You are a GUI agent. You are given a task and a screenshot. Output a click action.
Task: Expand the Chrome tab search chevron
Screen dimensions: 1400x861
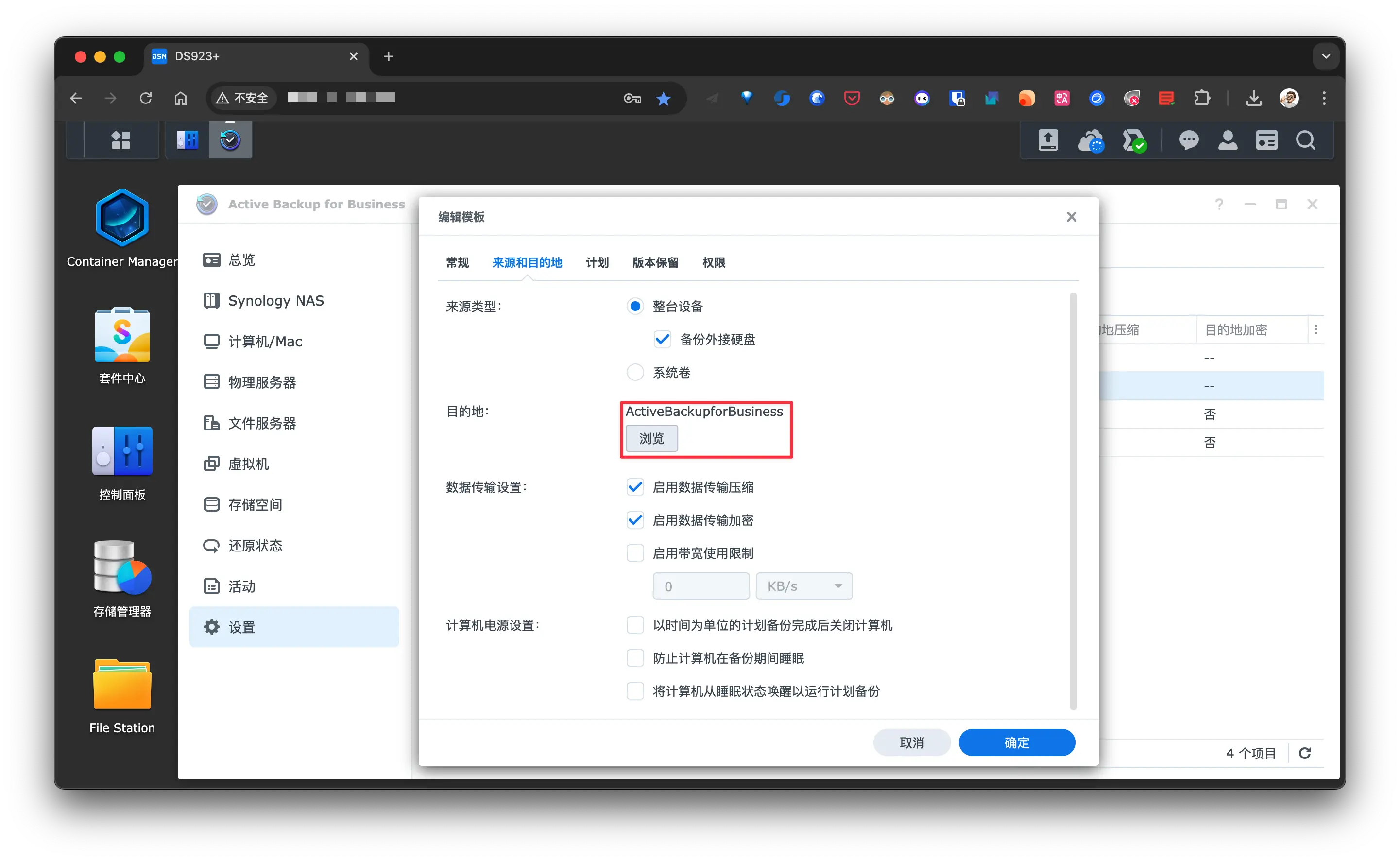pos(1325,56)
